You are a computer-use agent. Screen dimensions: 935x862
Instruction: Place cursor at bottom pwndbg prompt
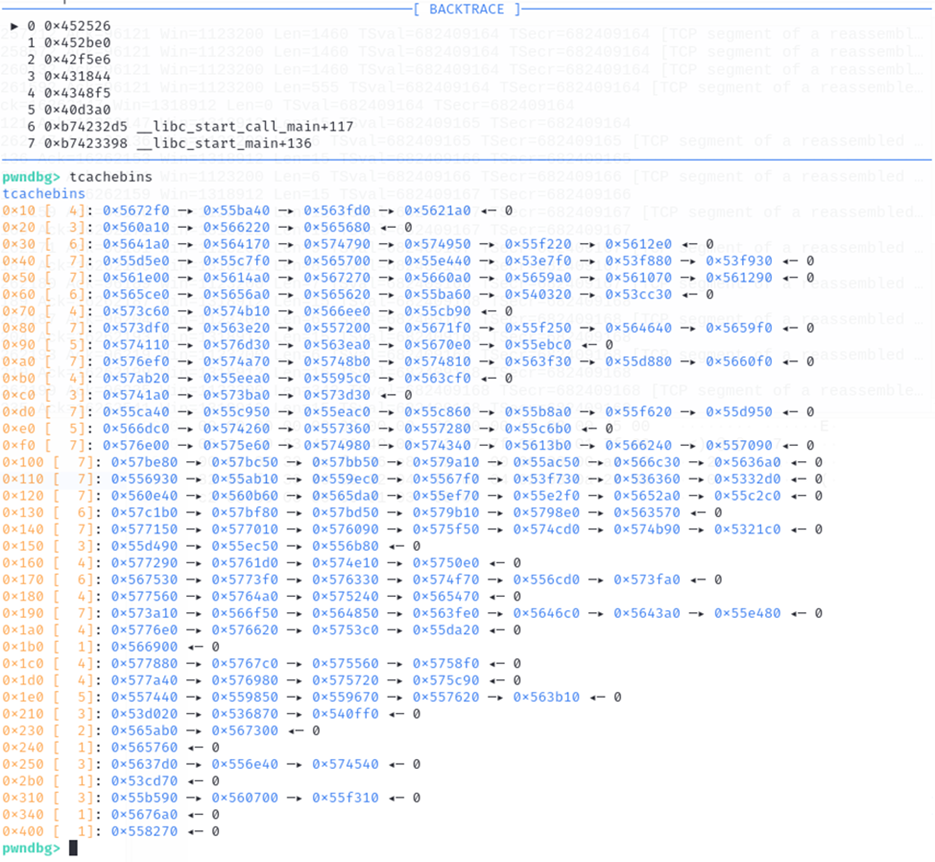coord(73,848)
